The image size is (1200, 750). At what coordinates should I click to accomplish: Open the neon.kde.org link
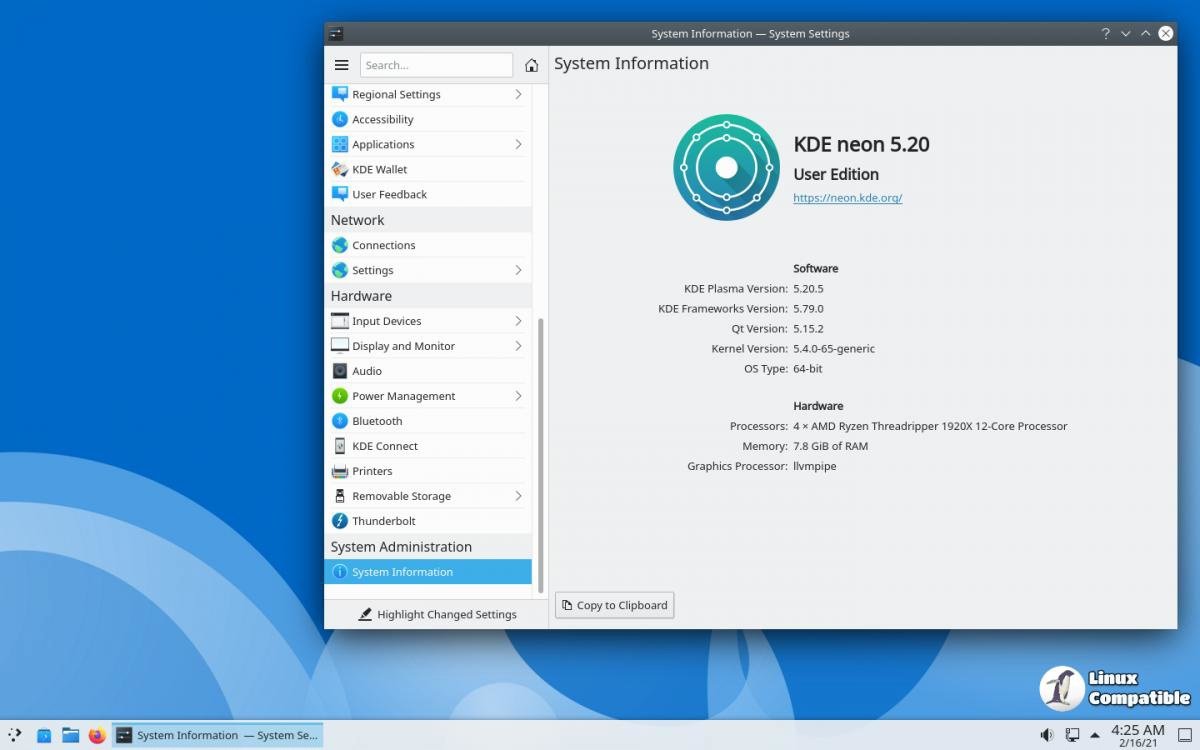click(847, 198)
